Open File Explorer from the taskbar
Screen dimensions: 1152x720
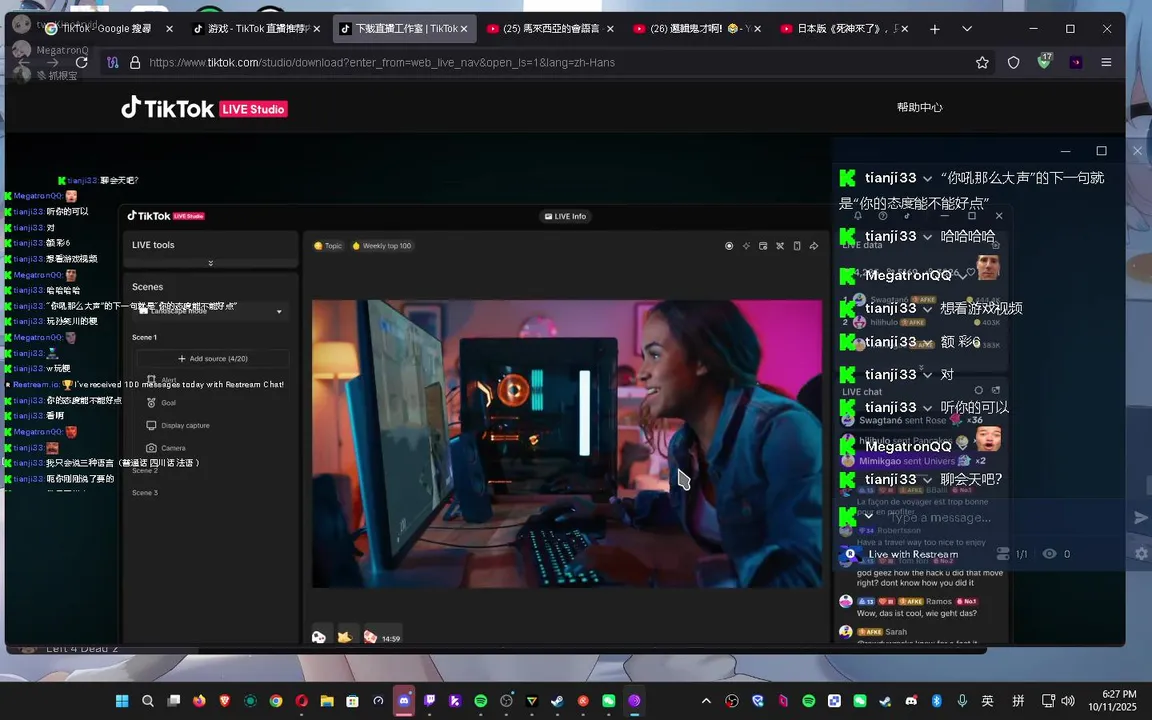(327, 701)
